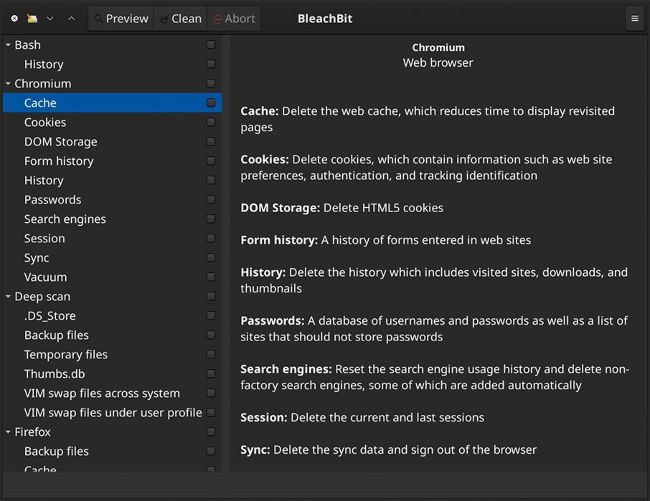
Task: Enable the Passwords checkbox
Action: pyautogui.click(x=211, y=199)
